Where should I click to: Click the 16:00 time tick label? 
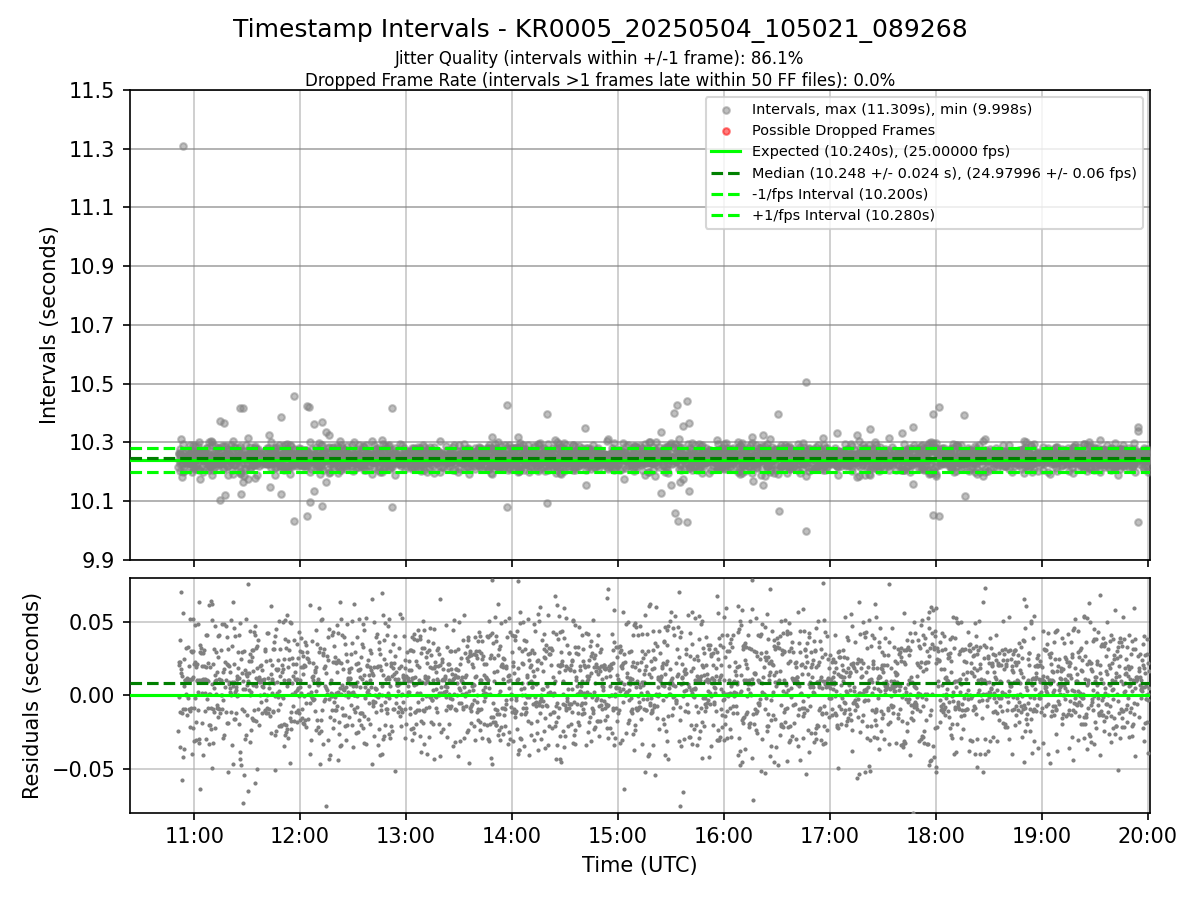(x=724, y=836)
